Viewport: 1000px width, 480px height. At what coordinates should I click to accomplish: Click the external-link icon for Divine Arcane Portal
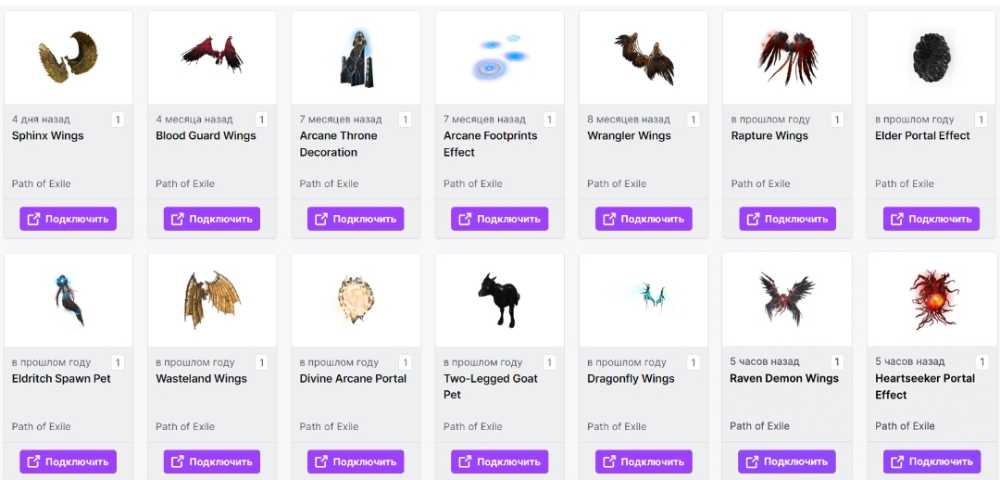tap(322, 462)
